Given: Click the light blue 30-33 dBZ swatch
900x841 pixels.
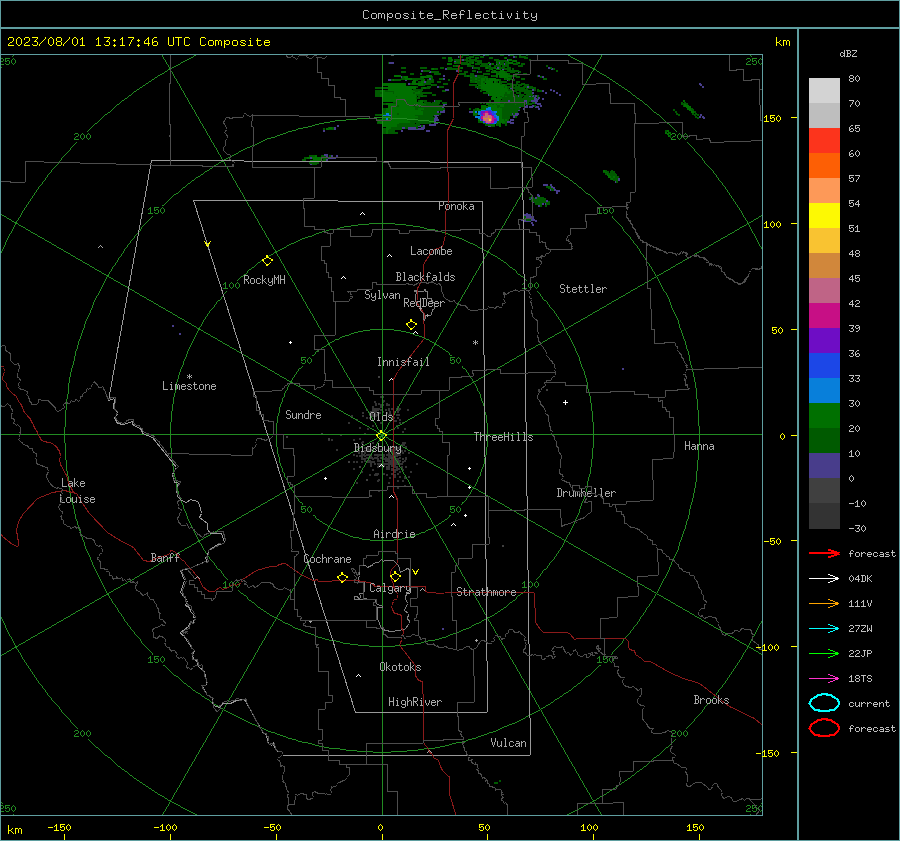Looking at the screenshot, I should [x=824, y=391].
